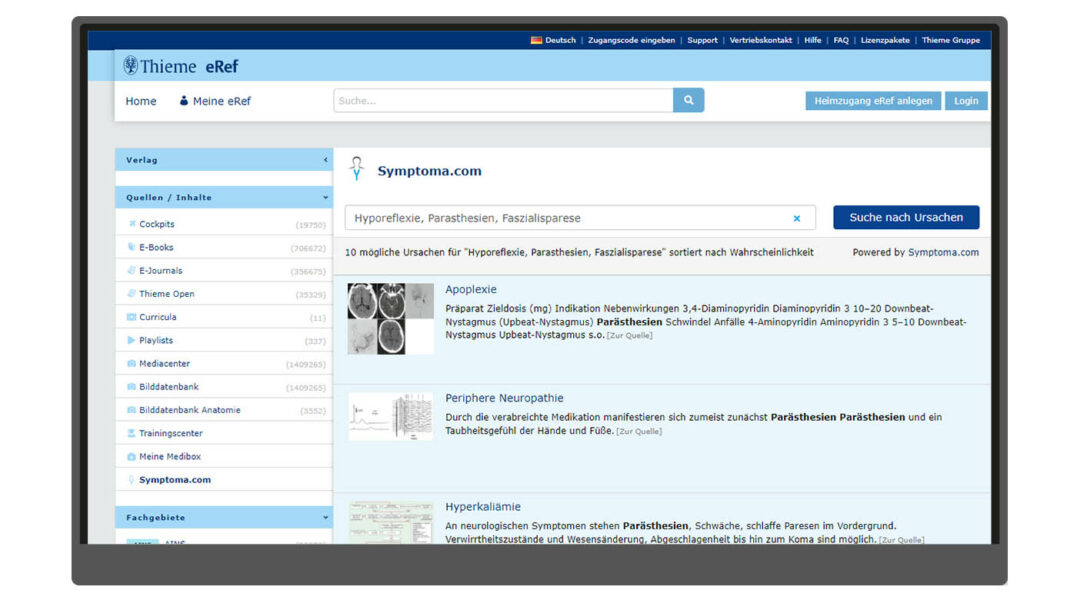Viewport: 1077px width, 600px height.
Task: Click the Login button
Action: [966, 101]
